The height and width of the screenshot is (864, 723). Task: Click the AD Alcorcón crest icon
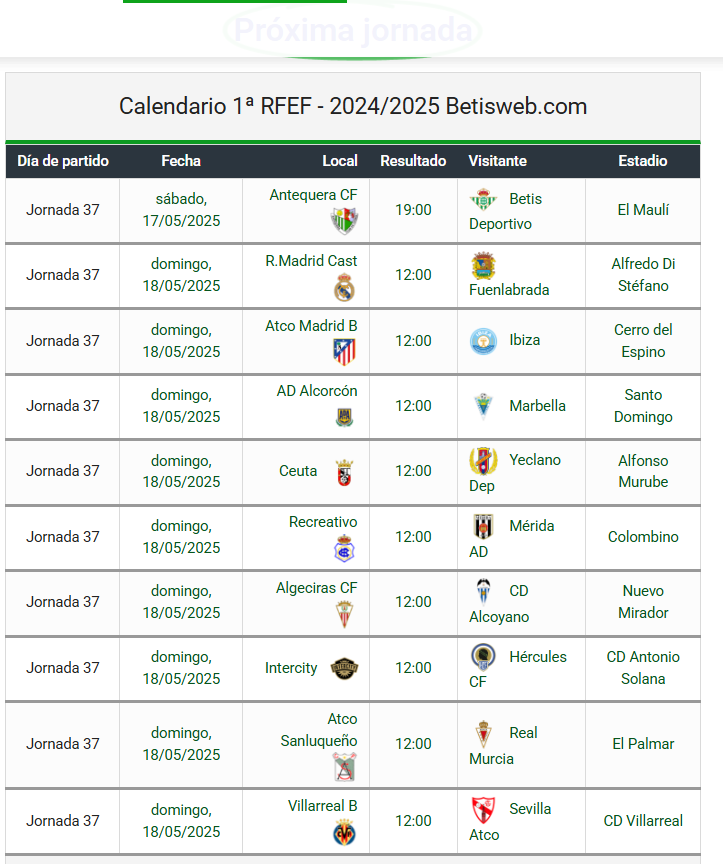(344, 417)
